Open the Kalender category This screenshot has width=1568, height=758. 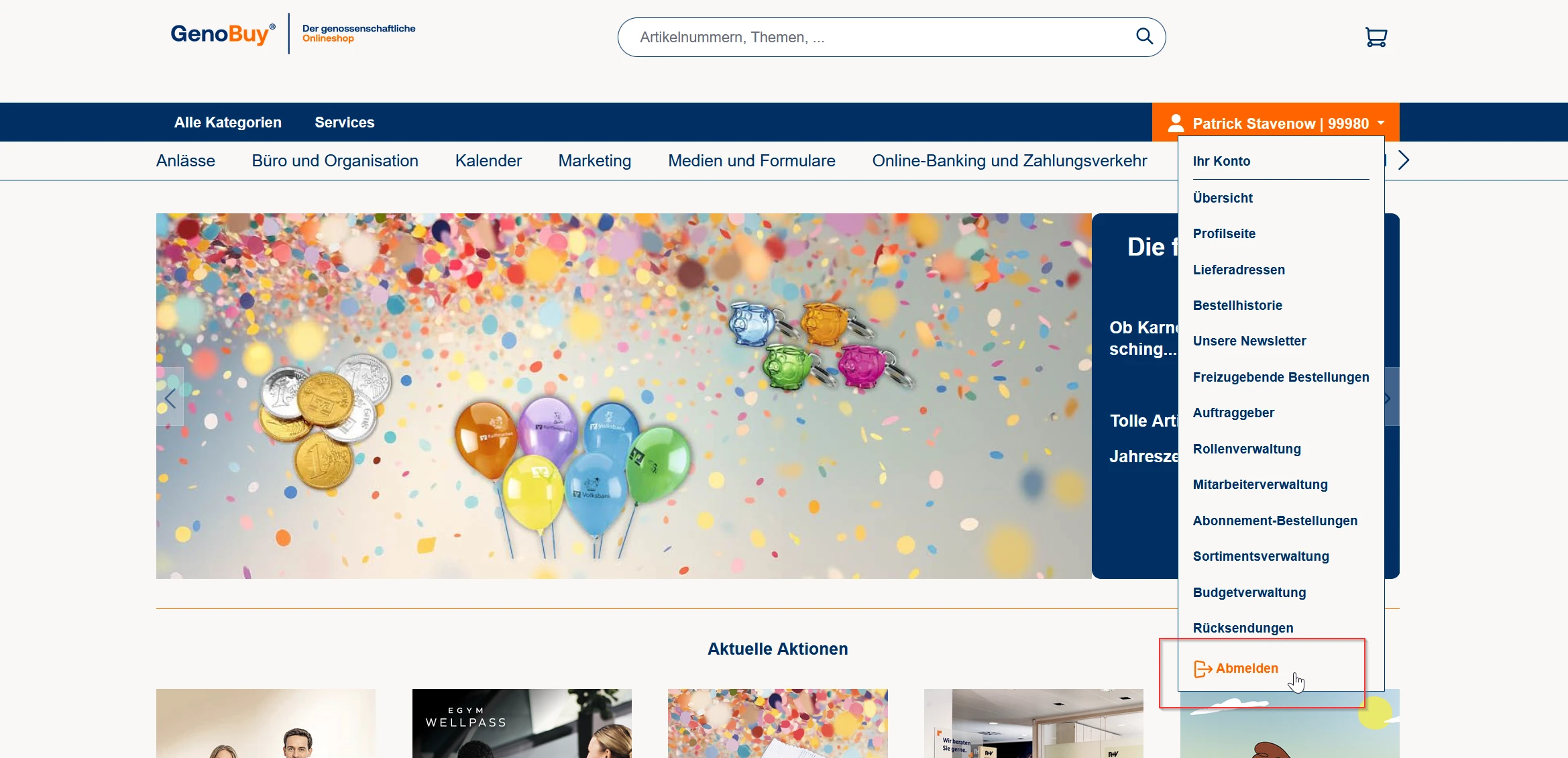point(488,161)
